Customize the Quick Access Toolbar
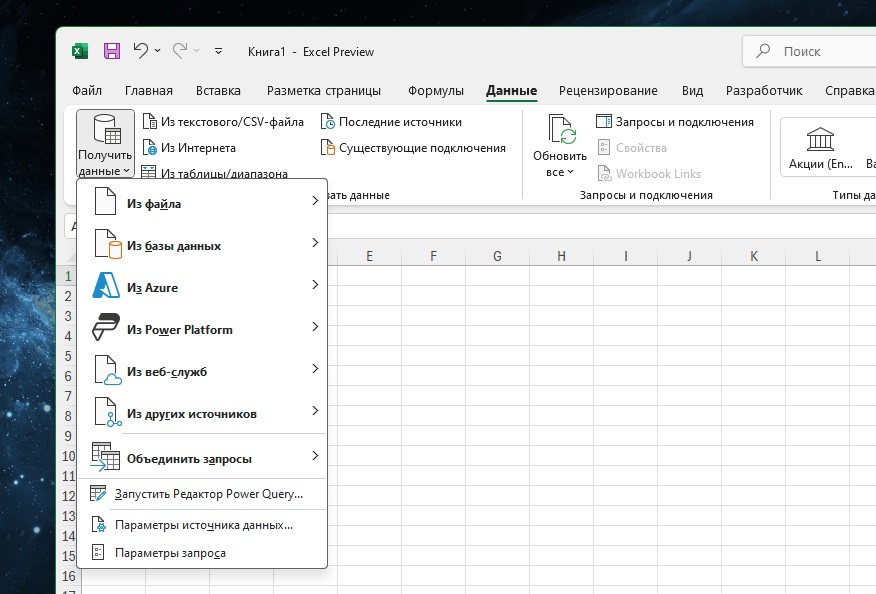Image resolution: width=876 pixels, height=594 pixels. (x=218, y=51)
